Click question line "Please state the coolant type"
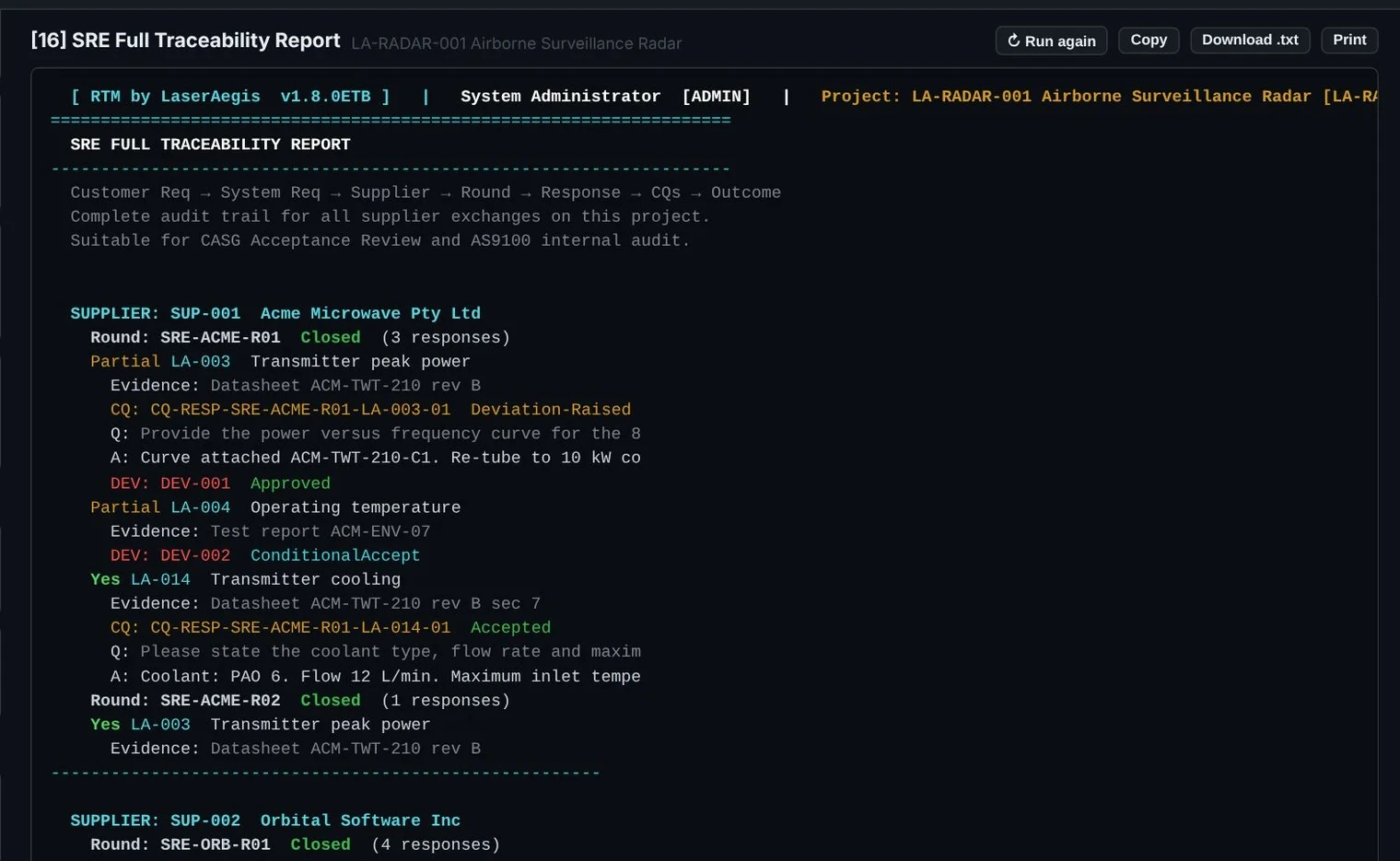This screenshot has width=1400, height=861. pos(376,651)
